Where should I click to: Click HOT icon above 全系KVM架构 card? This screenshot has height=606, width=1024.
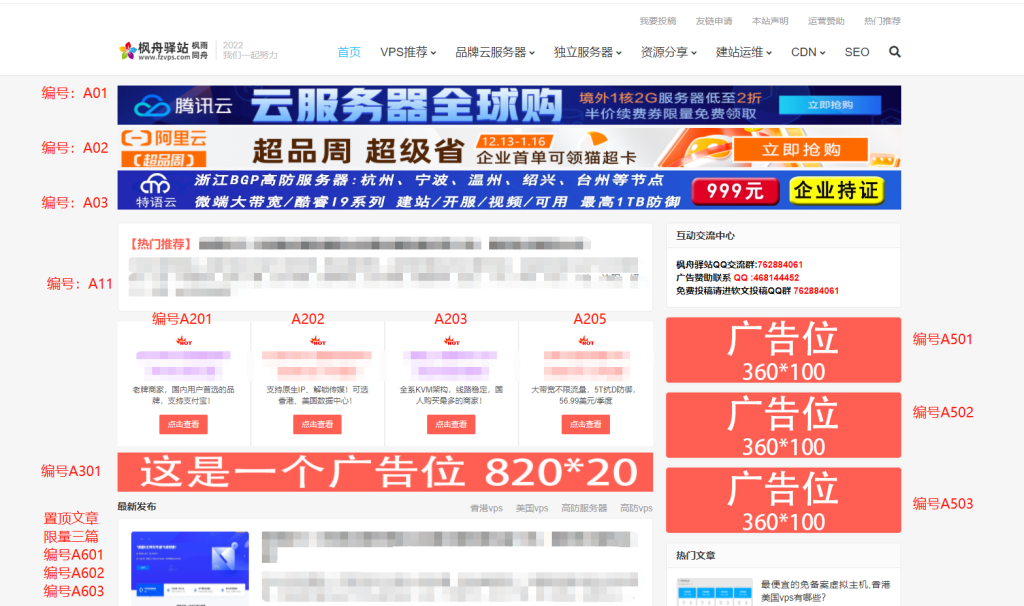pyautogui.click(x=451, y=340)
